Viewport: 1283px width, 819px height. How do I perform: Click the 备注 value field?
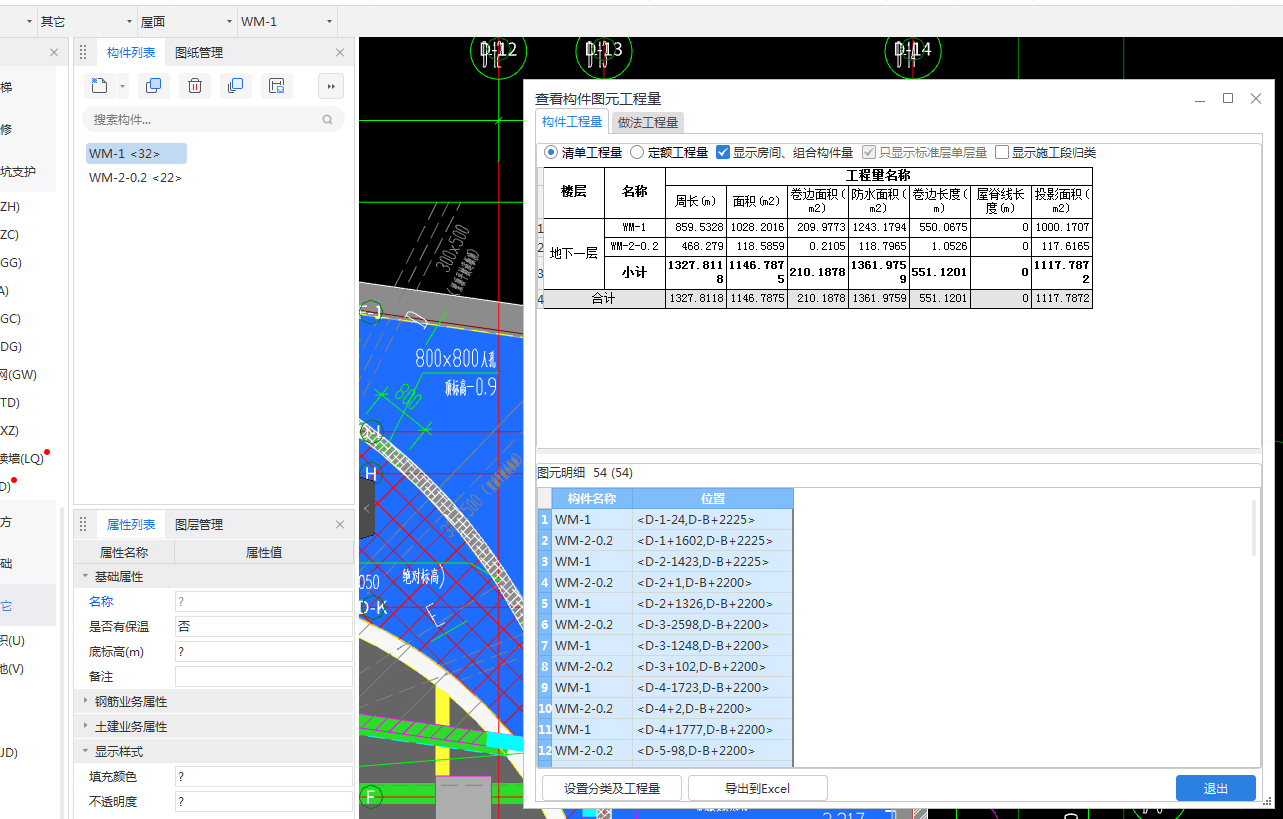tap(264, 677)
